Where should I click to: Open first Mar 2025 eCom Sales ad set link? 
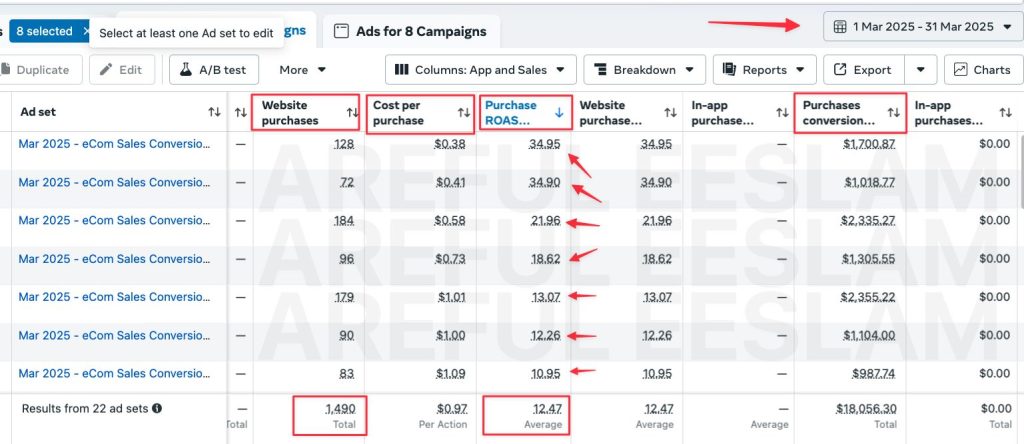[x=114, y=144]
